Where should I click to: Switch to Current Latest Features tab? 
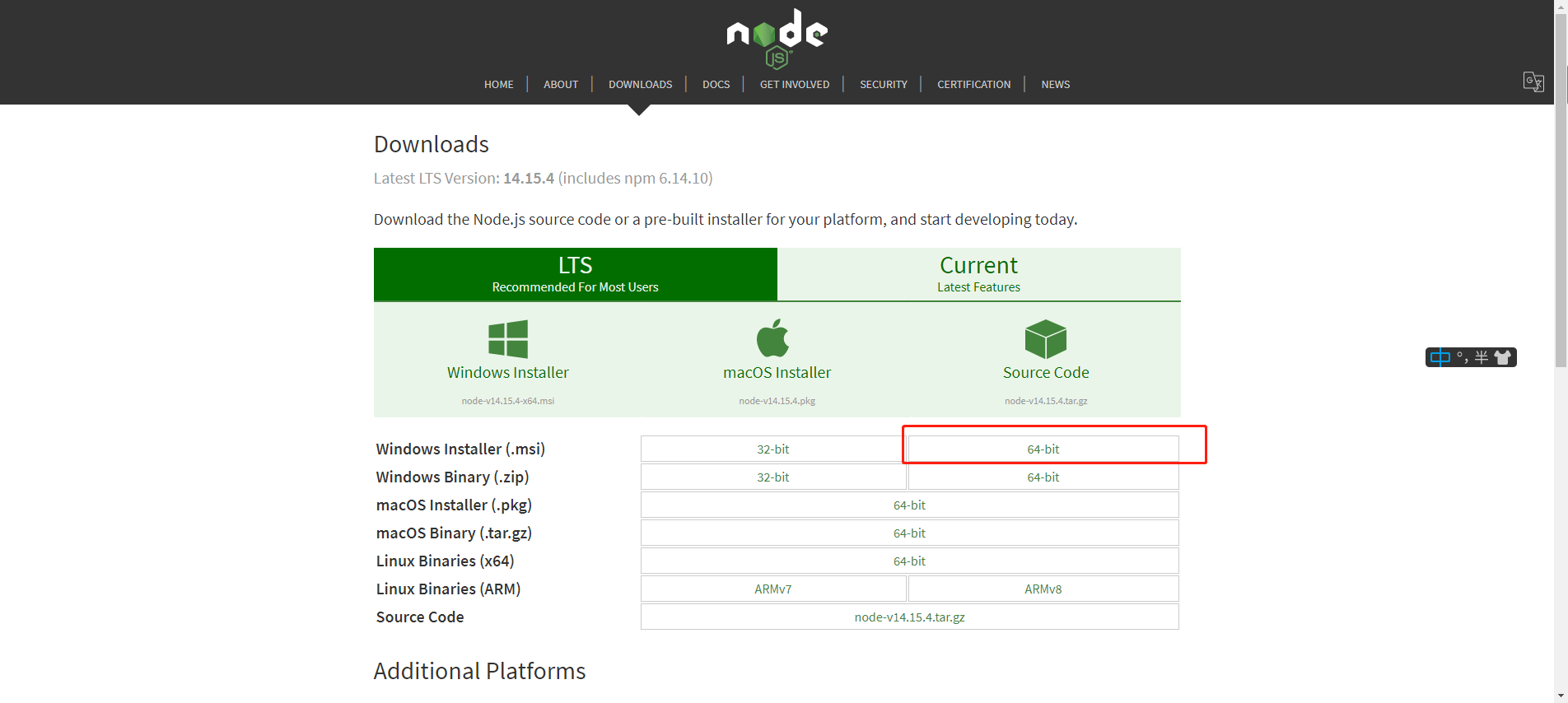979,274
